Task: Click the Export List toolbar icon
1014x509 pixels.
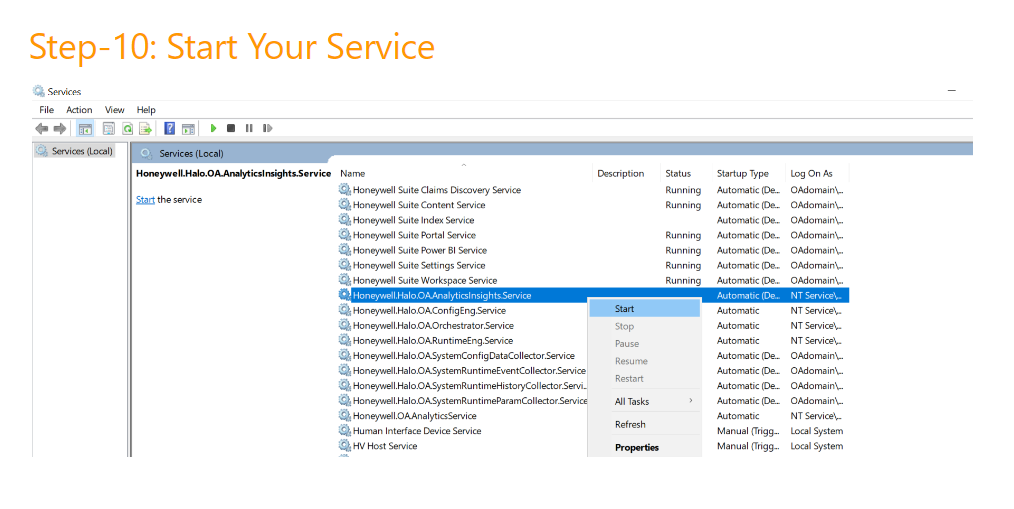Action: (145, 129)
